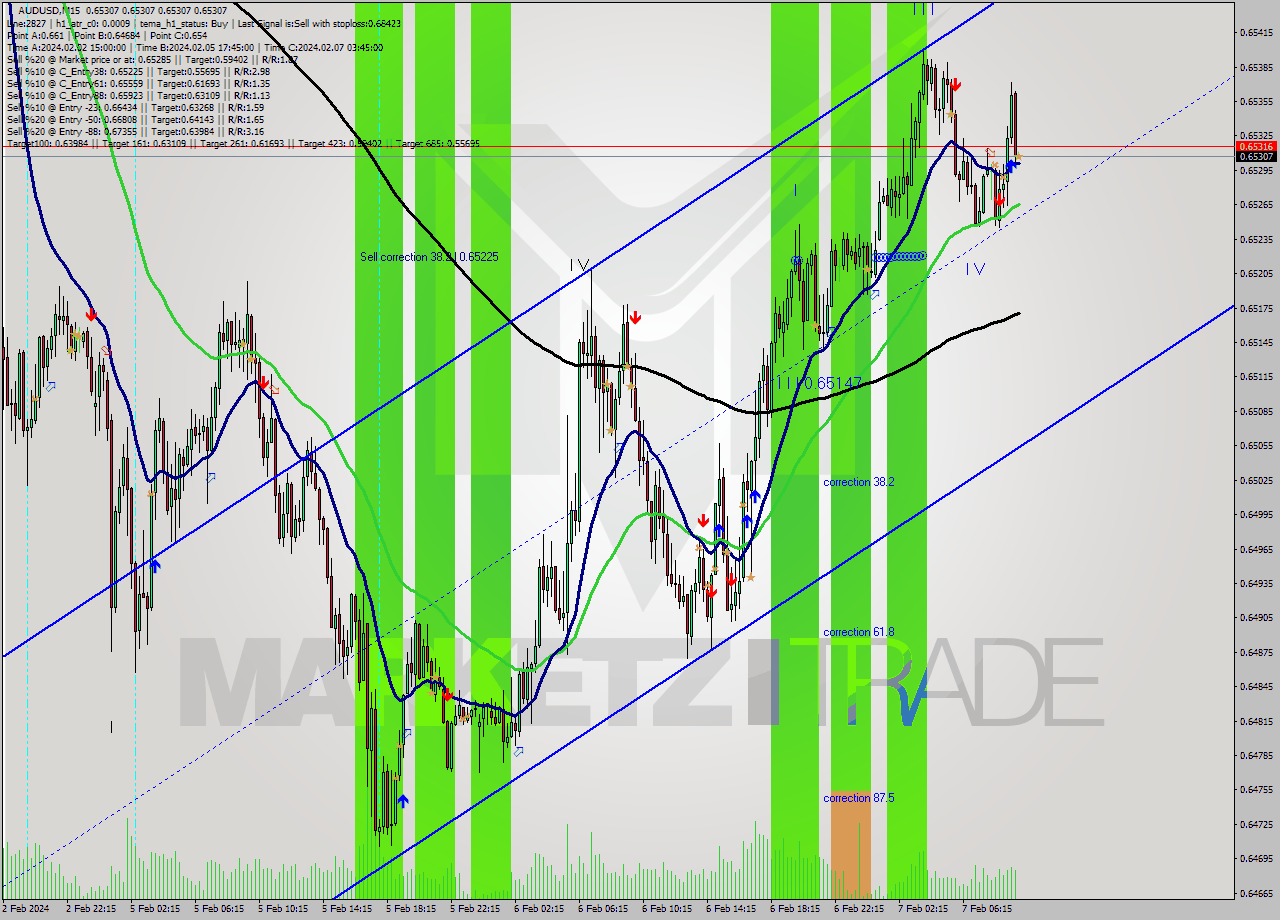Click the '6 Feb 22:15' time axis label

pyautogui.click(x=859, y=909)
